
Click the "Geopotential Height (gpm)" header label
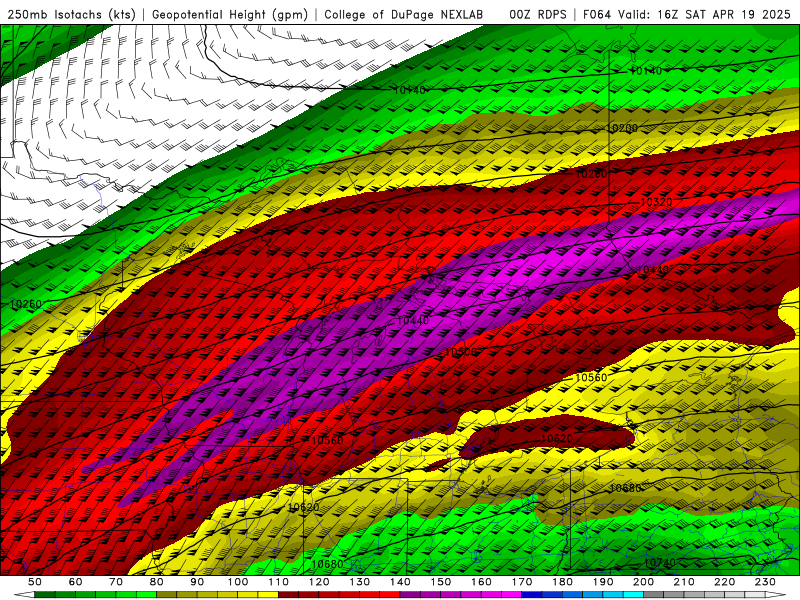(230, 15)
